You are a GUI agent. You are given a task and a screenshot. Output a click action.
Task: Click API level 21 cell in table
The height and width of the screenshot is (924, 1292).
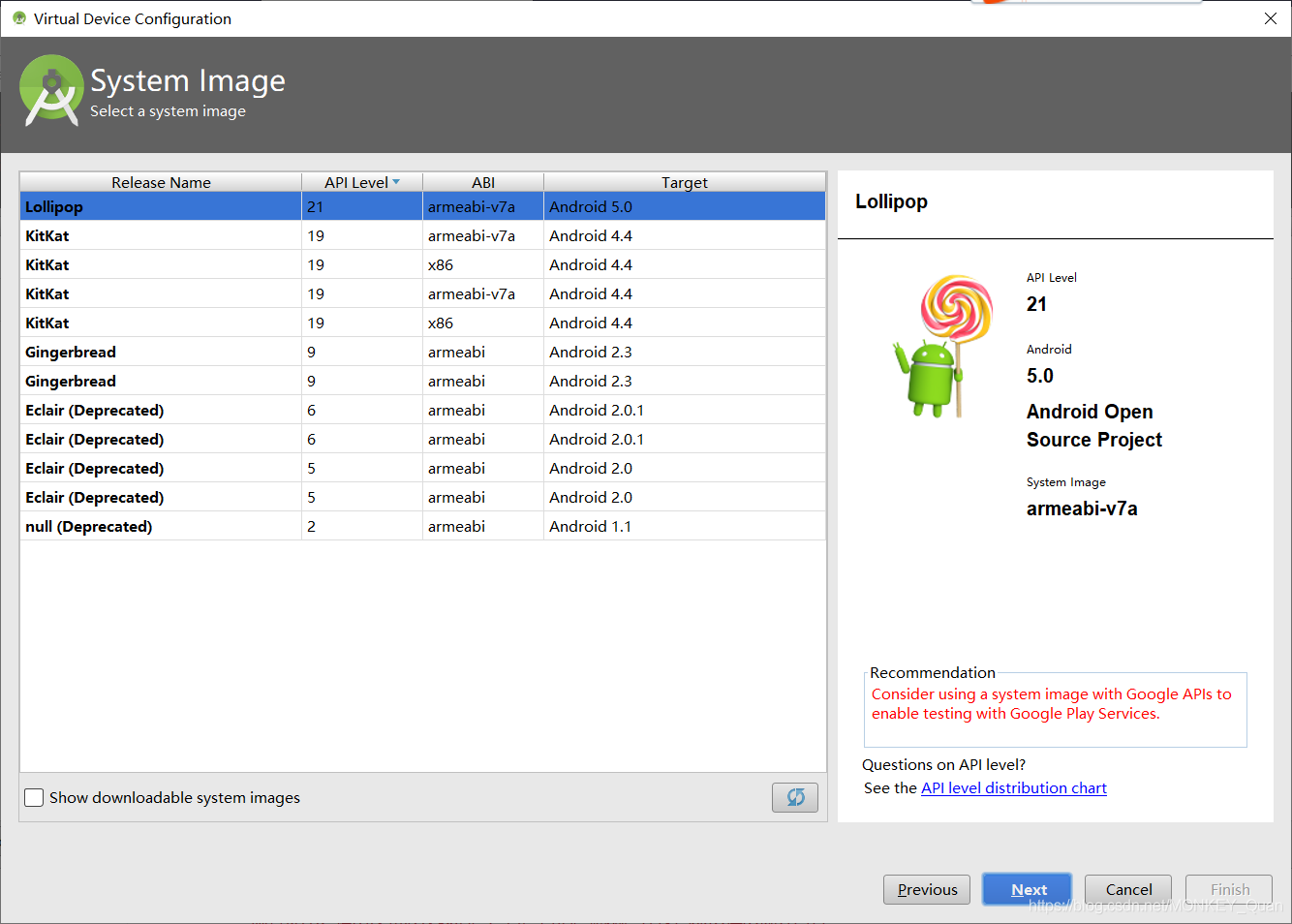point(362,206)
